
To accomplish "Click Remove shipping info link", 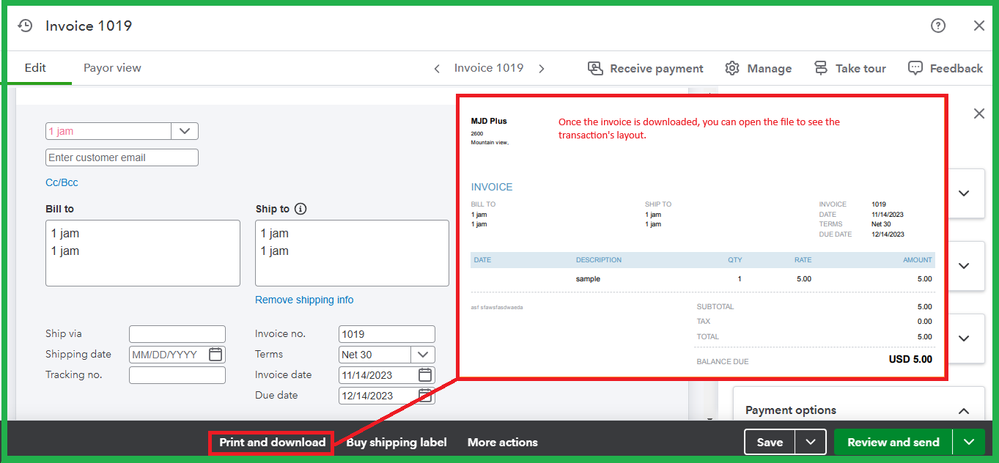I will click(304, 300).
